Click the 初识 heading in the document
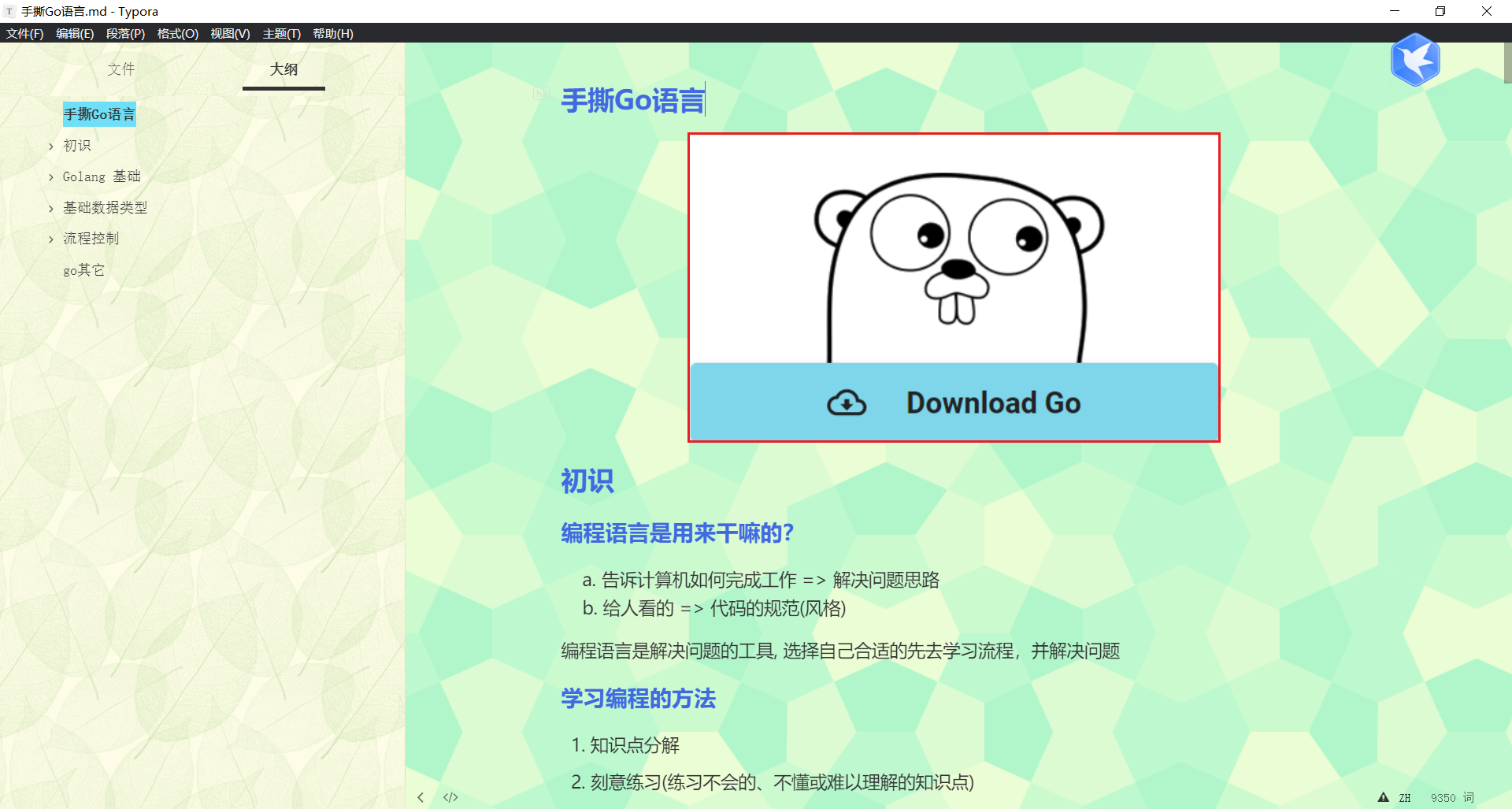The width and height of the screenshot is (1512, 809). (587, 481)
